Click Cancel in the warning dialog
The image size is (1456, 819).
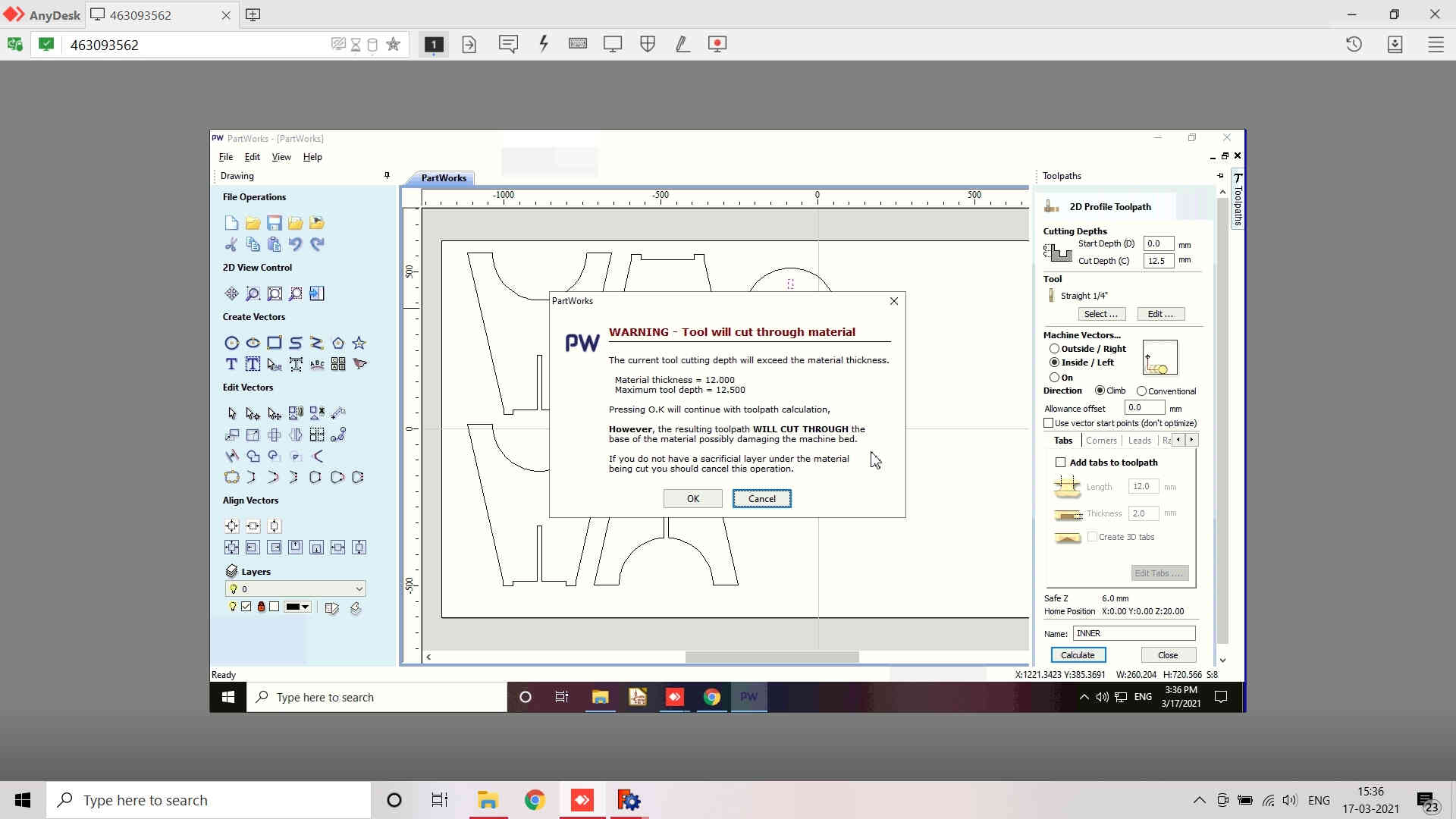click(x=762, y=499)
